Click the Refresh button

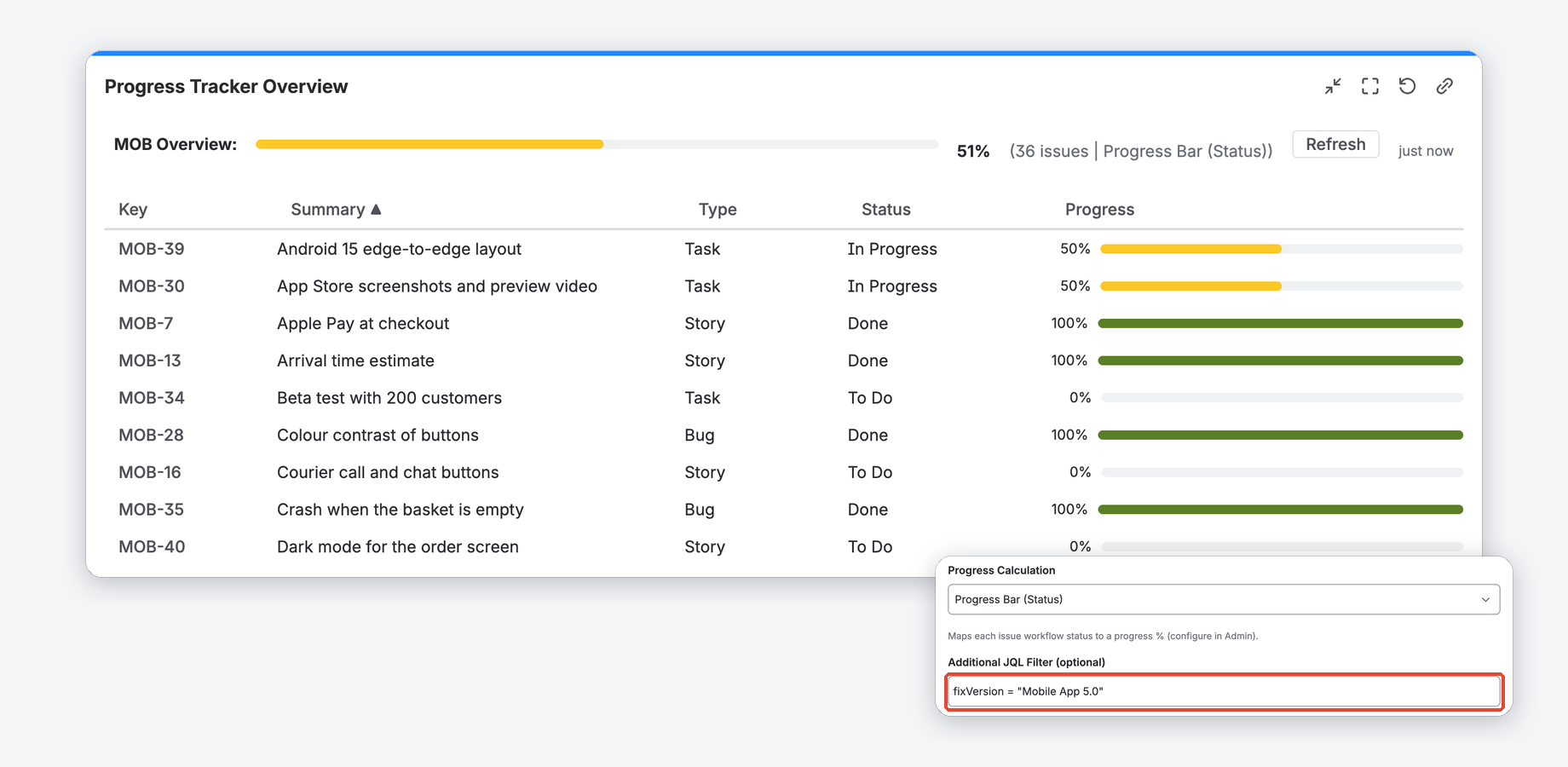tap(1335, 144)
